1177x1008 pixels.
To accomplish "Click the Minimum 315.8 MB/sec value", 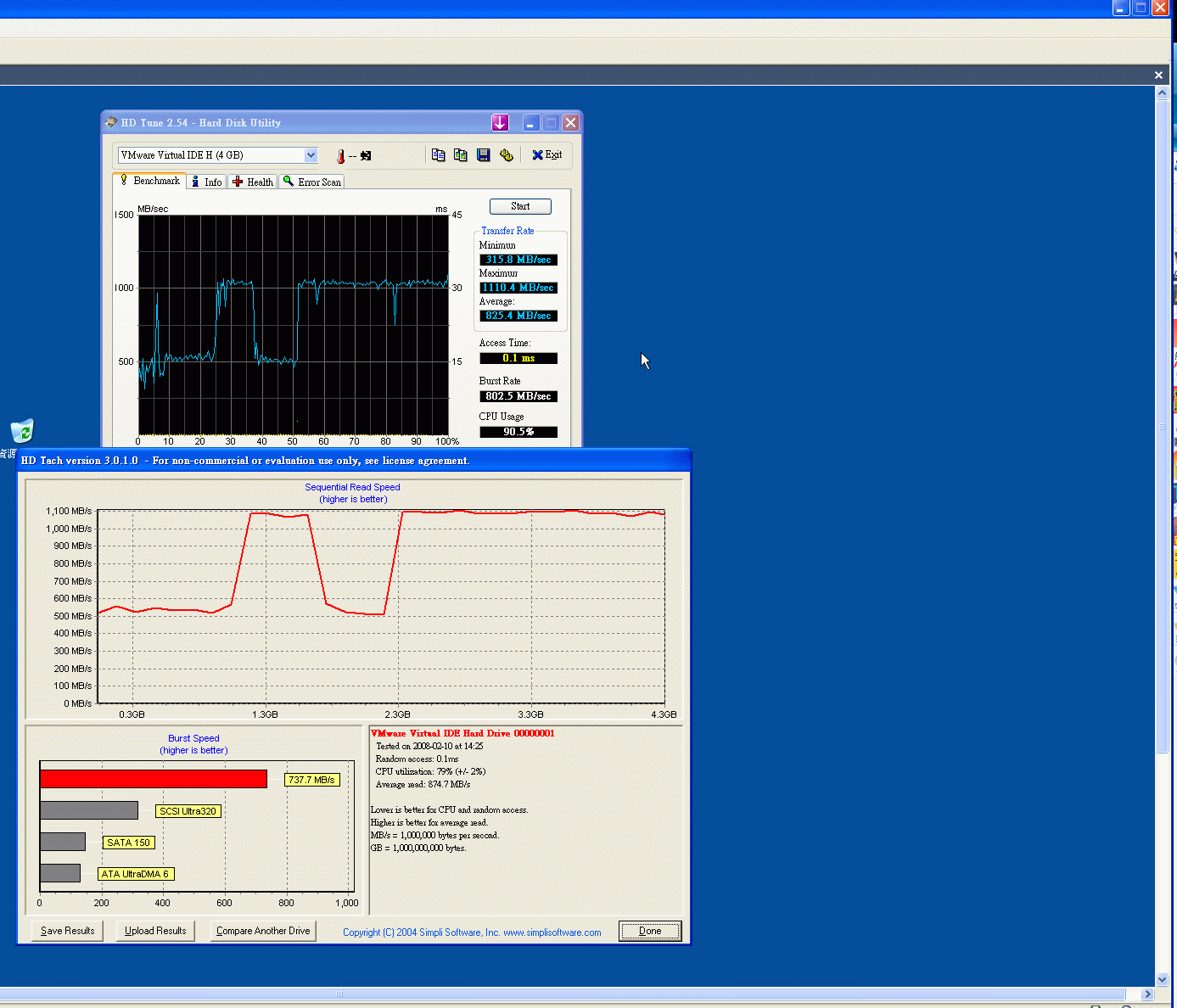I will coord(518,260).
